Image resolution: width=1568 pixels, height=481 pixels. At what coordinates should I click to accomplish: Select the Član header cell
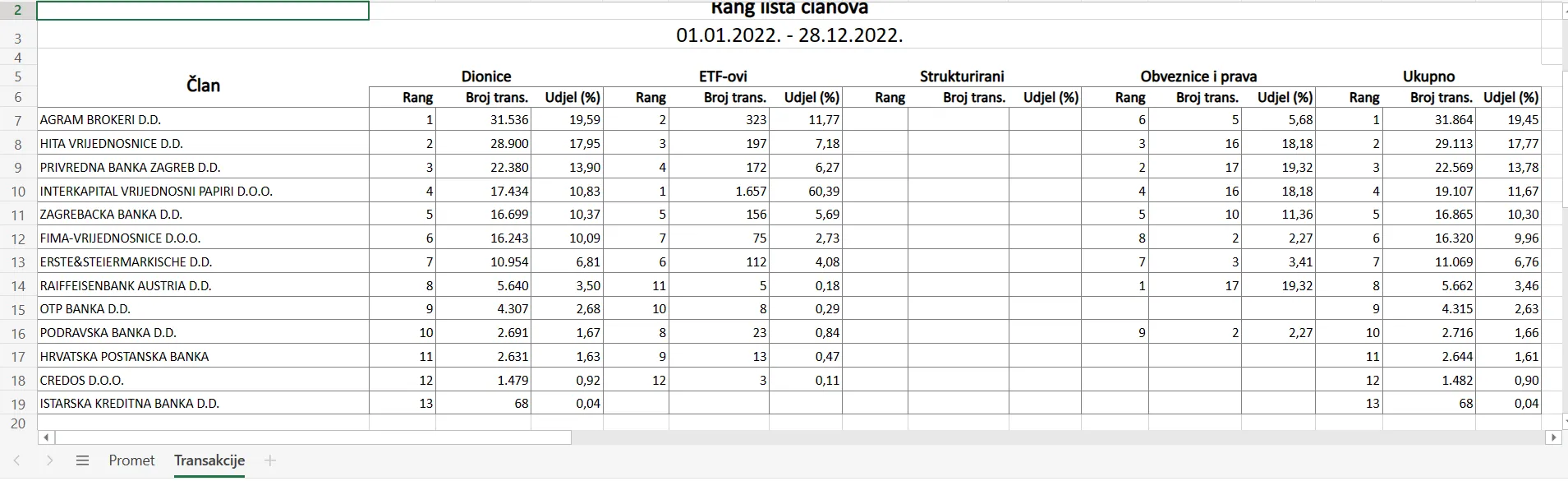point(203,86)
